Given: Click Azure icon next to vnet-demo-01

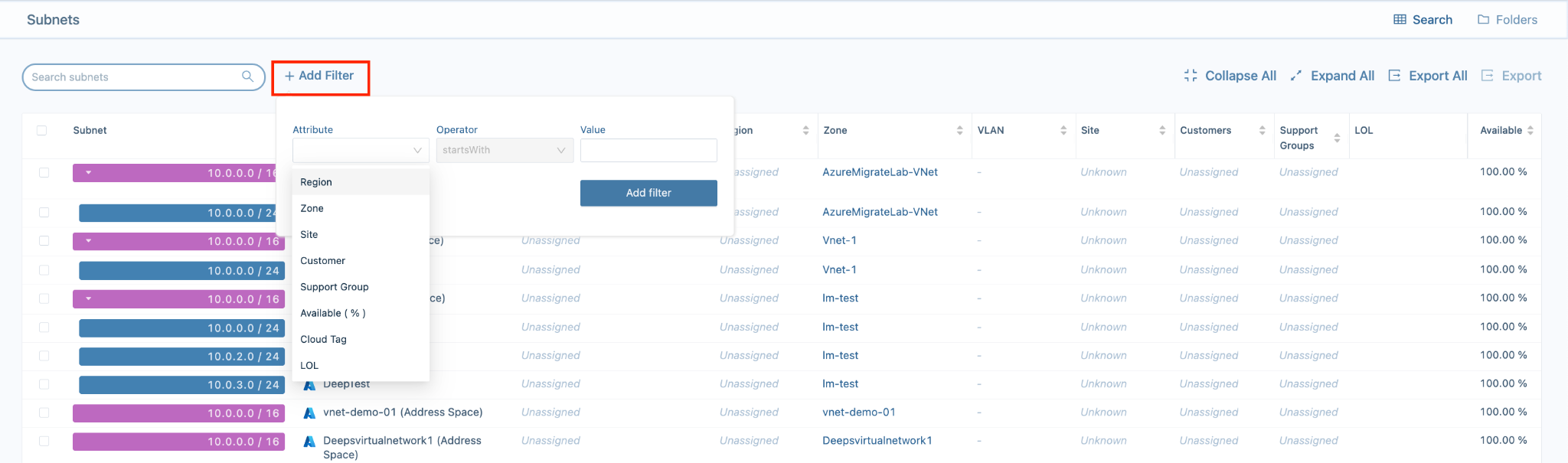Looking at the screenshot, I should coord(309,412).
